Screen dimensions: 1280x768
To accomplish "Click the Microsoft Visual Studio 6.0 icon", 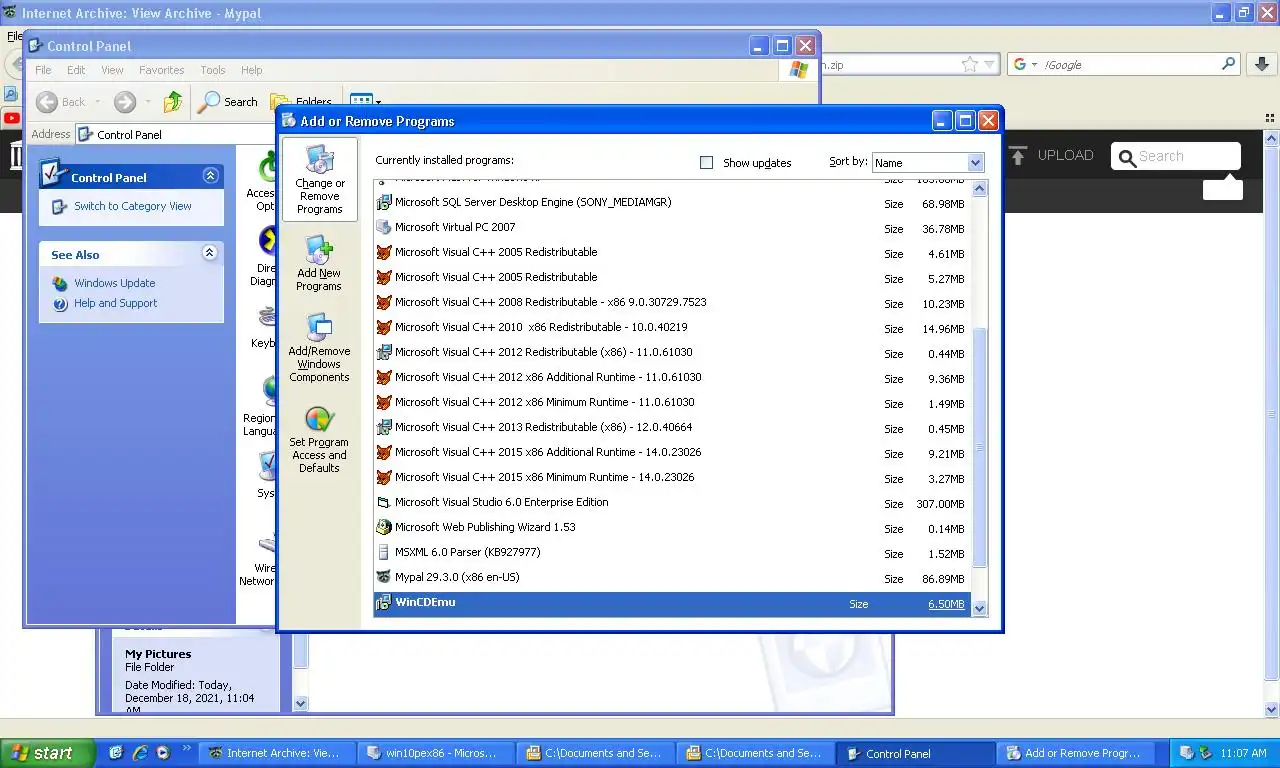I will 383,502.
